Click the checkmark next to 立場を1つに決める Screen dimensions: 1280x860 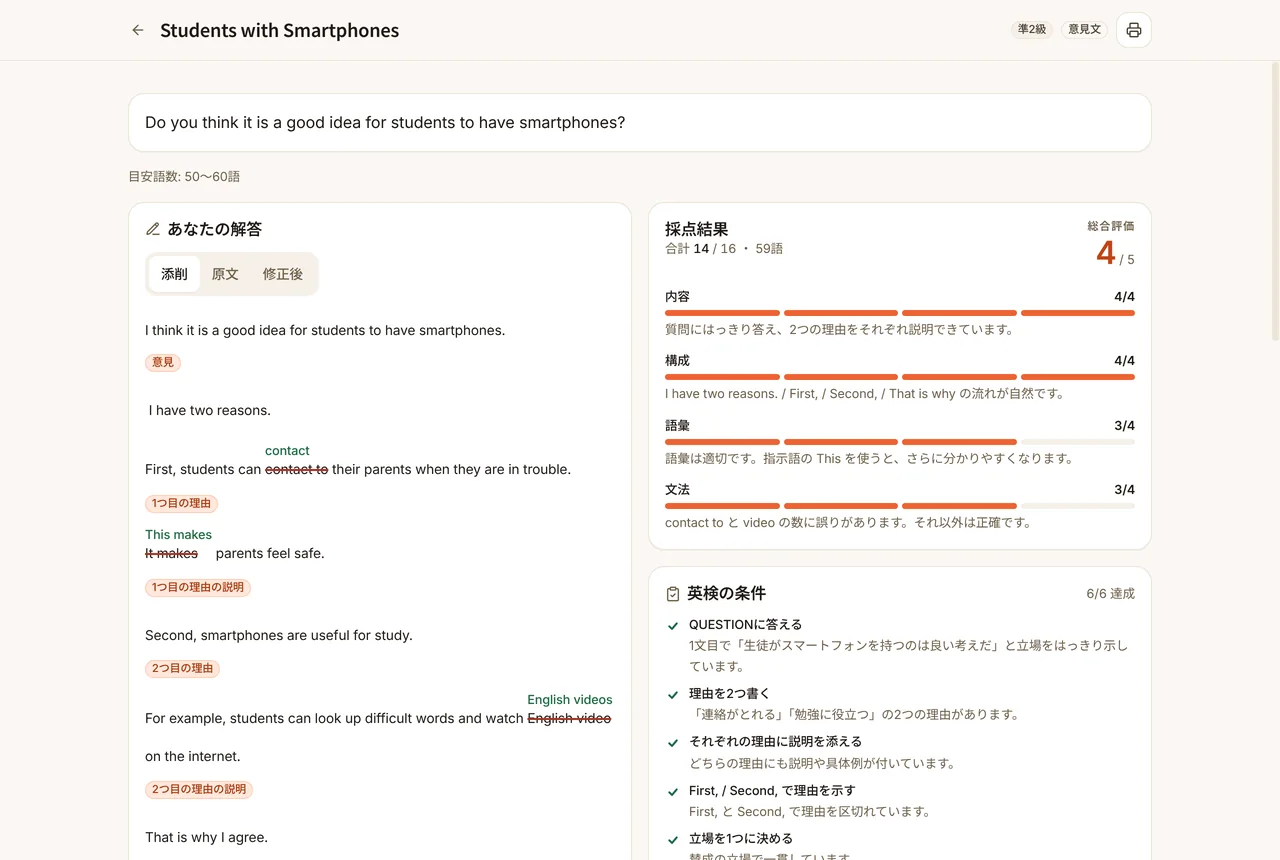[x=673, y=840]
